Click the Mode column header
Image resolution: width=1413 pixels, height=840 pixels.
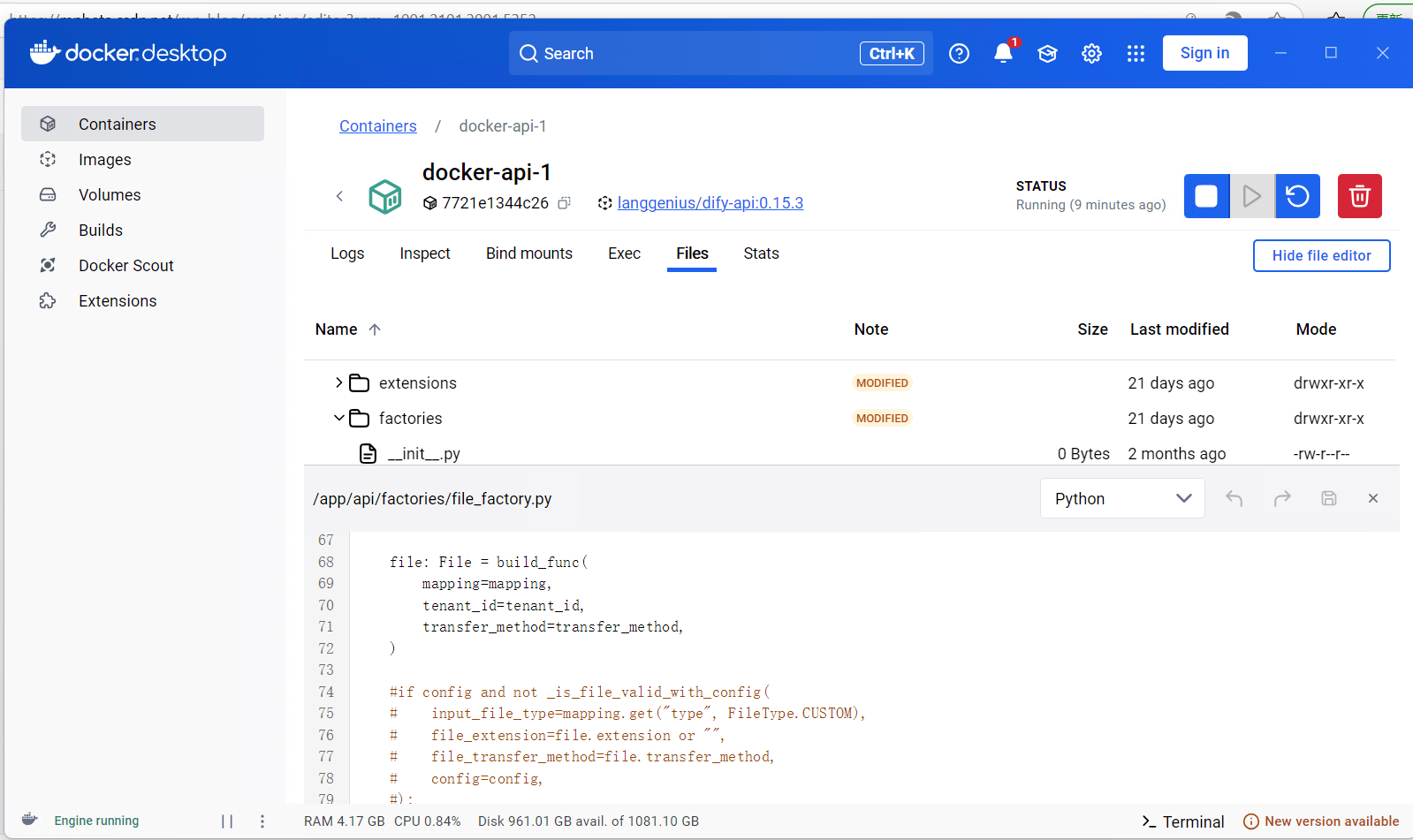click(x=1316, y=329)
